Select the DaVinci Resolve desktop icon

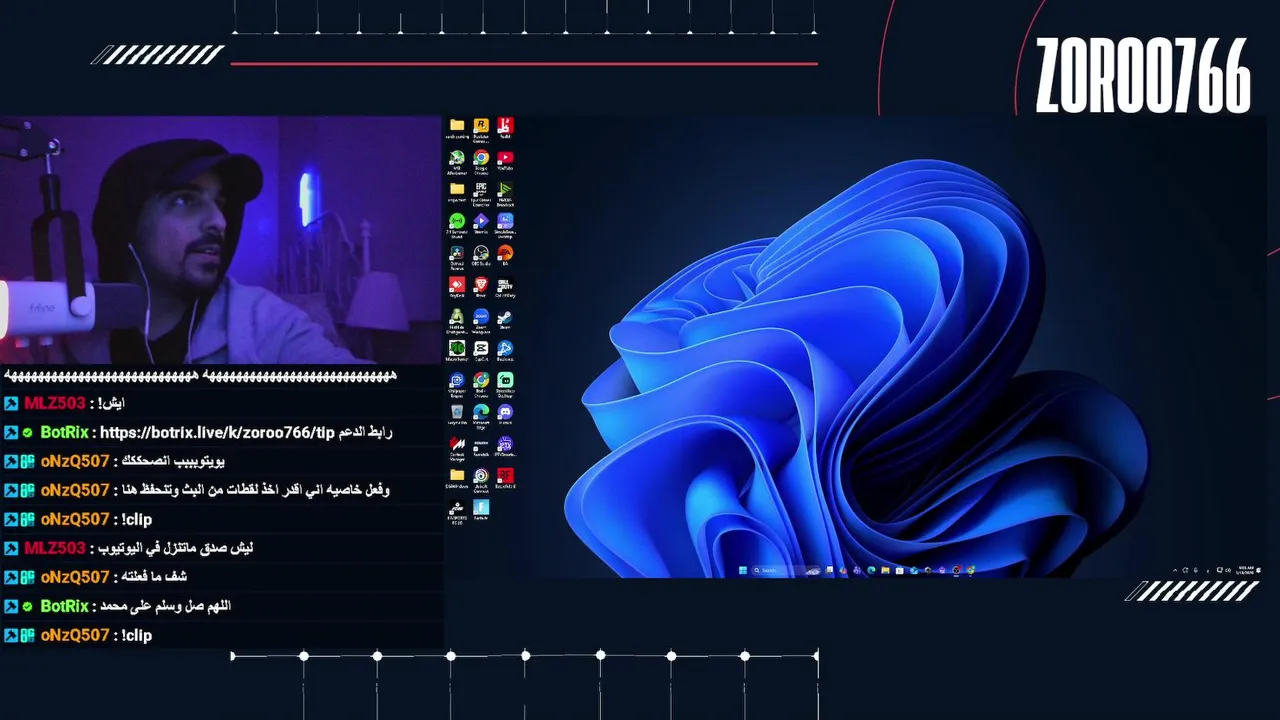click(x=456, y=256)
